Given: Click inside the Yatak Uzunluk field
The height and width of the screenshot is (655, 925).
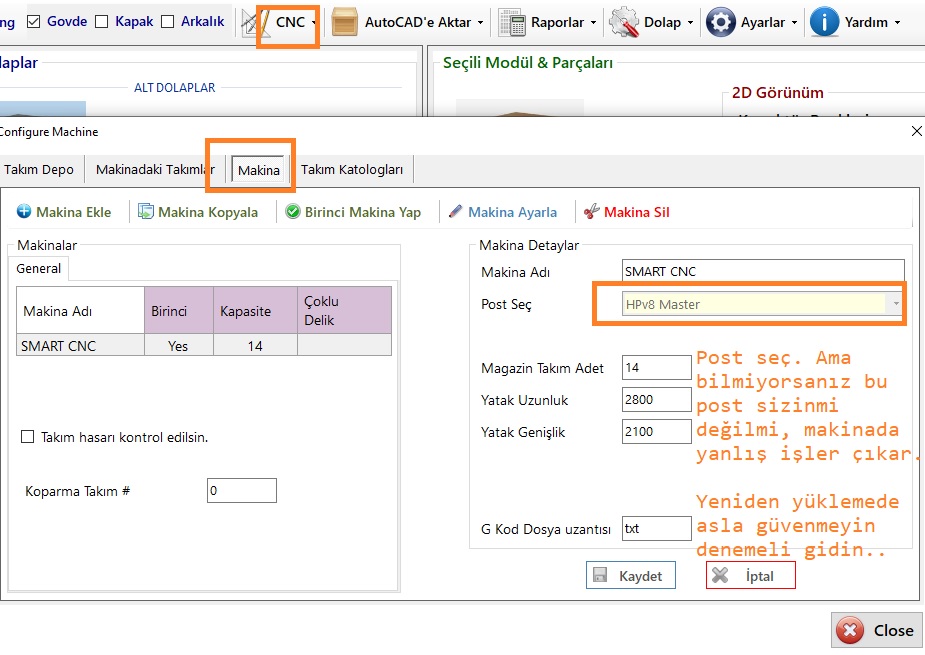Looking at the screenshot, I should 656,400.
